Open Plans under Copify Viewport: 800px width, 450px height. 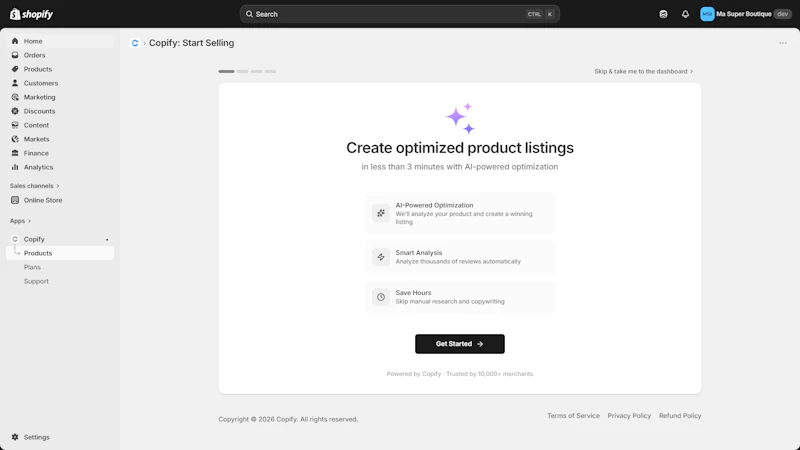32,267
